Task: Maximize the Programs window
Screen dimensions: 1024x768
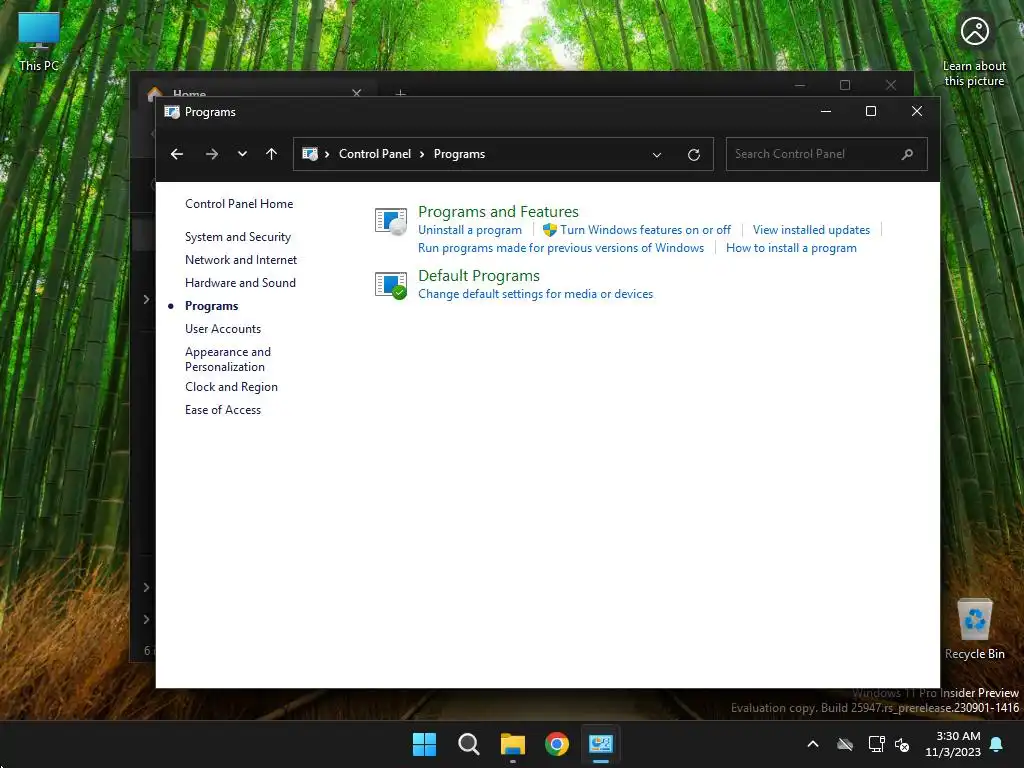Action: click(x=871, y=111)
